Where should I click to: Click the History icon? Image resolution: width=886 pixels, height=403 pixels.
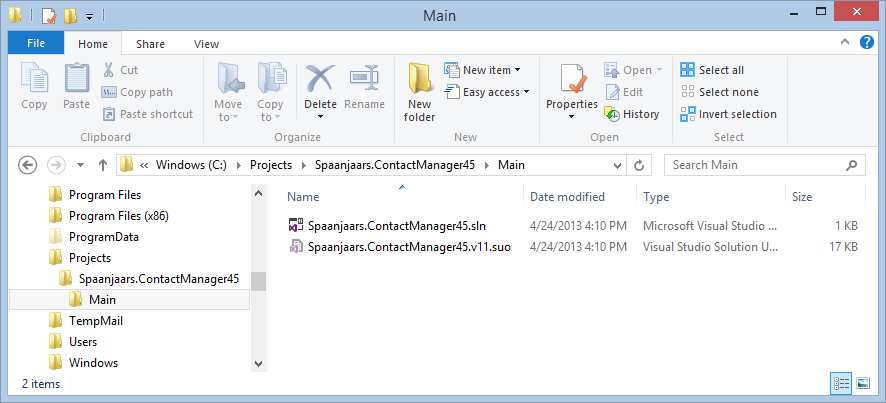click(x=612, y=114)
